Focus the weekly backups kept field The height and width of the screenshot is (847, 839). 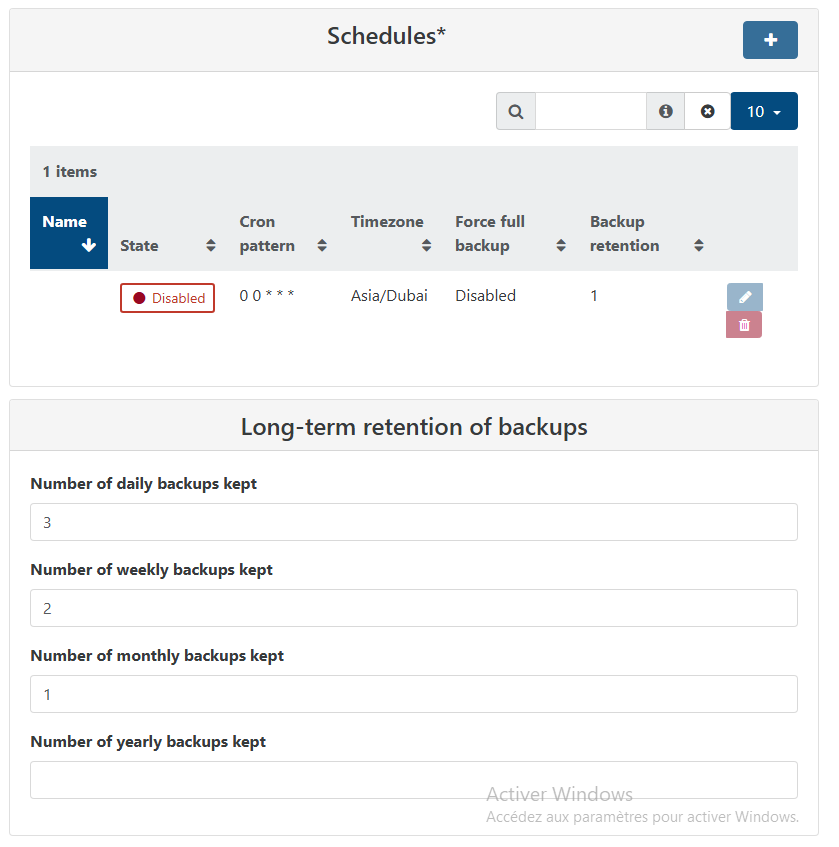coord(414,608)
